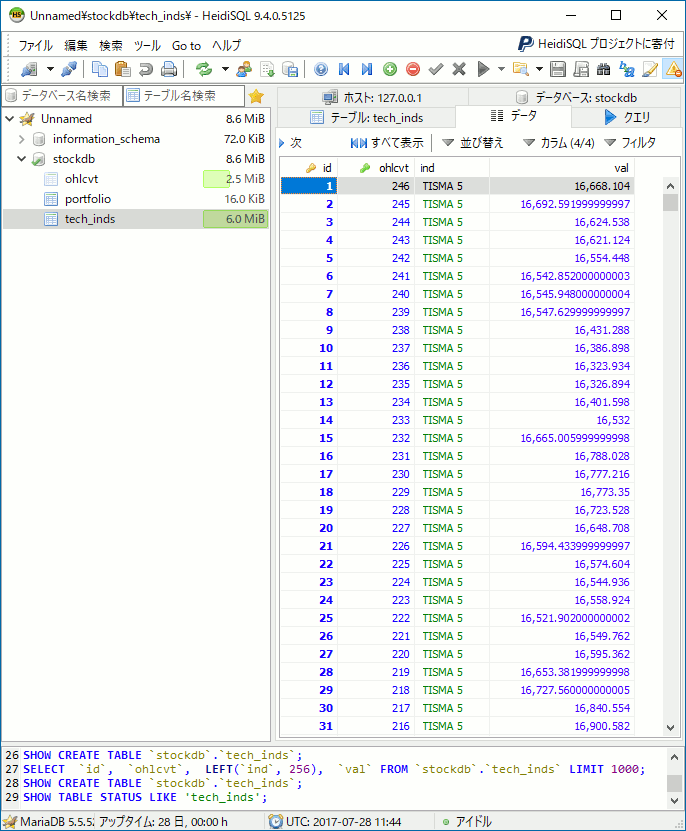Viewport: 686px width, 831px height.
Task: Click the Load SQL file icon
Action: click(268, 69)
